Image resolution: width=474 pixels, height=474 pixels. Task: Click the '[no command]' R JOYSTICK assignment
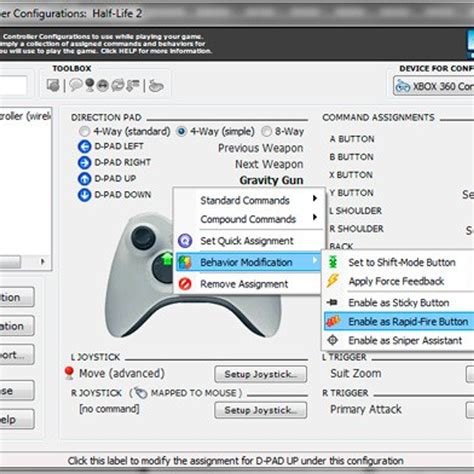109,409
